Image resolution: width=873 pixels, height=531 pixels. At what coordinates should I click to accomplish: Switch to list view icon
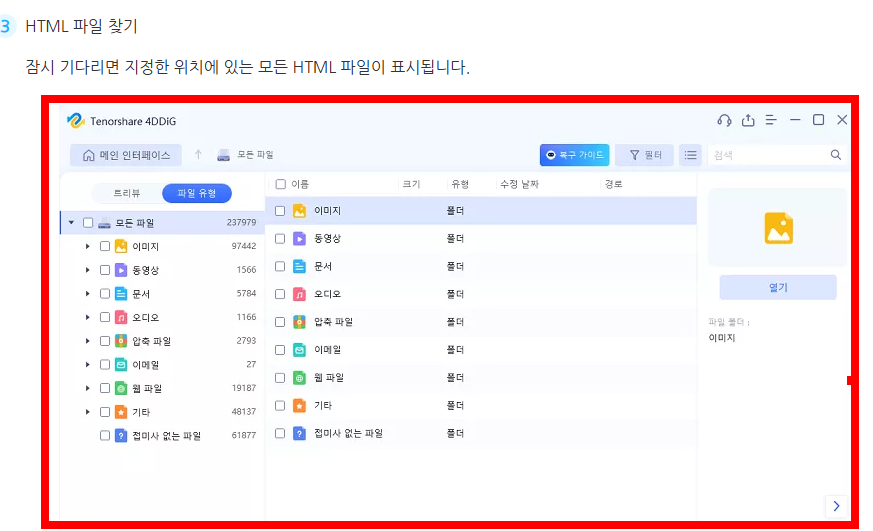[690, 155]
